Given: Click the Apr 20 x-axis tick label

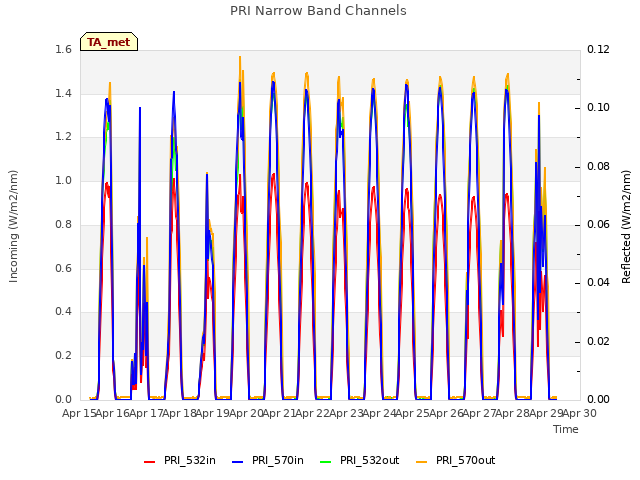Looking at the screenshot, I should coord(246,413).
